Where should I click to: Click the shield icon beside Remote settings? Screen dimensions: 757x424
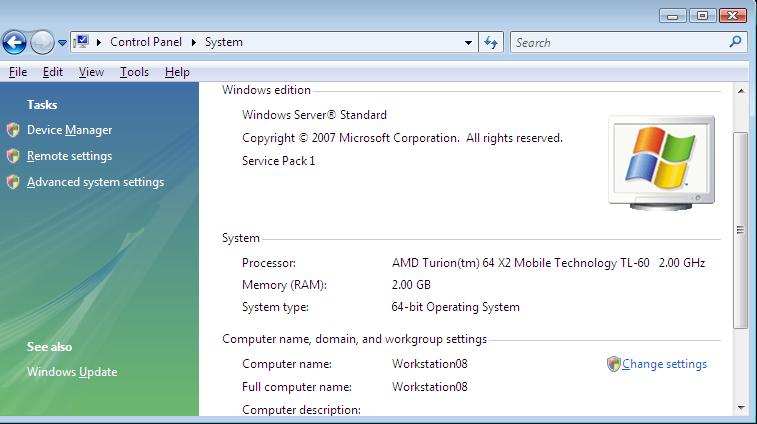pyautogui.click(x=13, y=156)
